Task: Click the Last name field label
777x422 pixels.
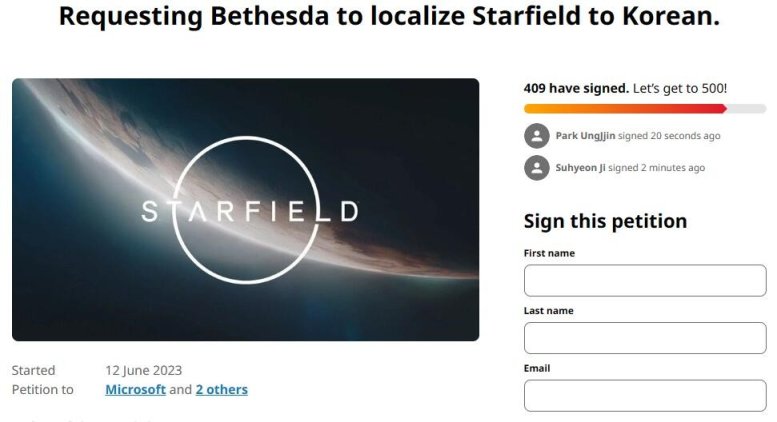Action: click(x=548, y=311)
